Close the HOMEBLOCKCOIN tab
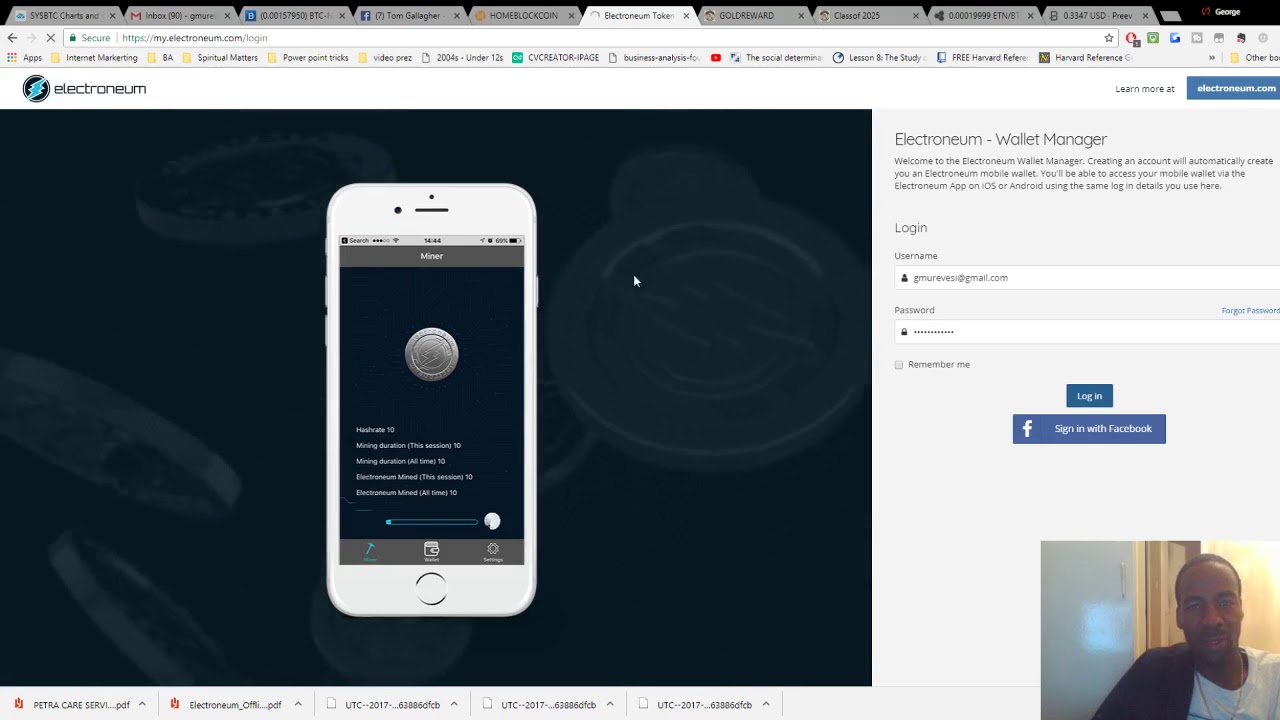The height and width of the screenshot is (720, 1280). [571, 16]
